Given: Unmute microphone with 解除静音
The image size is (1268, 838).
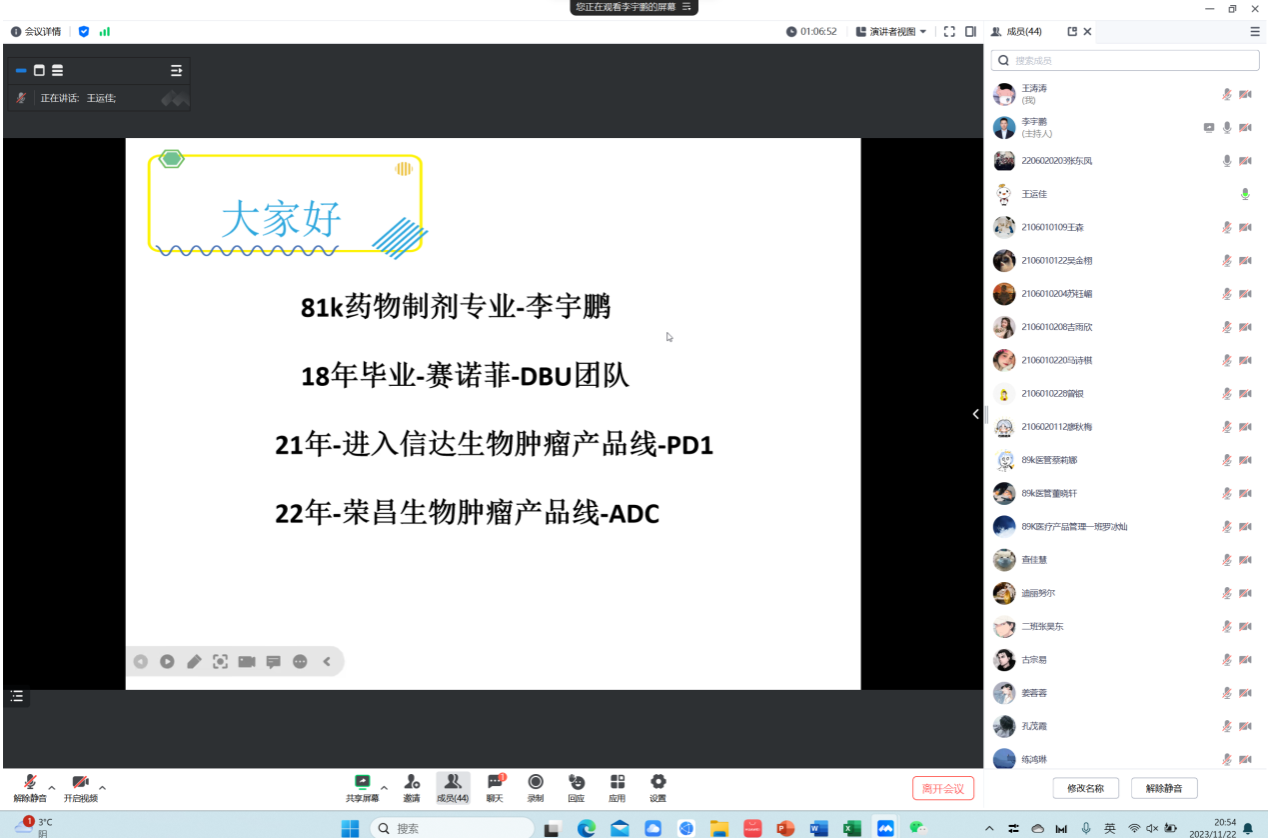Looking at the screenshot, I should 29,787.
